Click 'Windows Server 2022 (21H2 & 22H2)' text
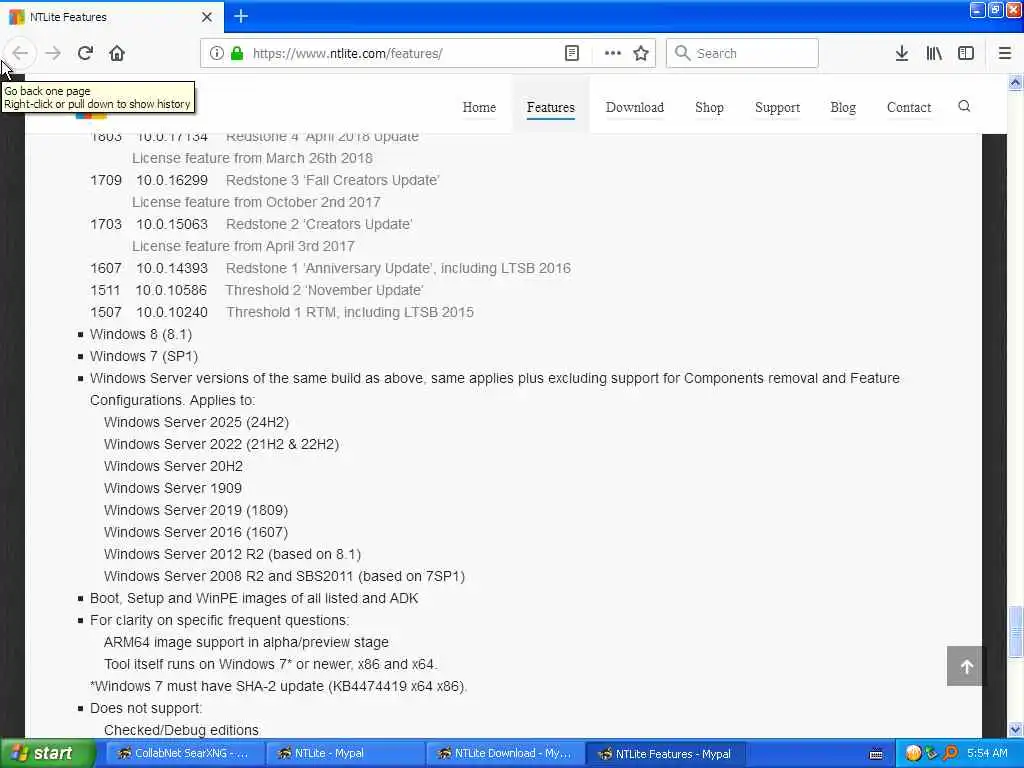 tap(221, 445)
